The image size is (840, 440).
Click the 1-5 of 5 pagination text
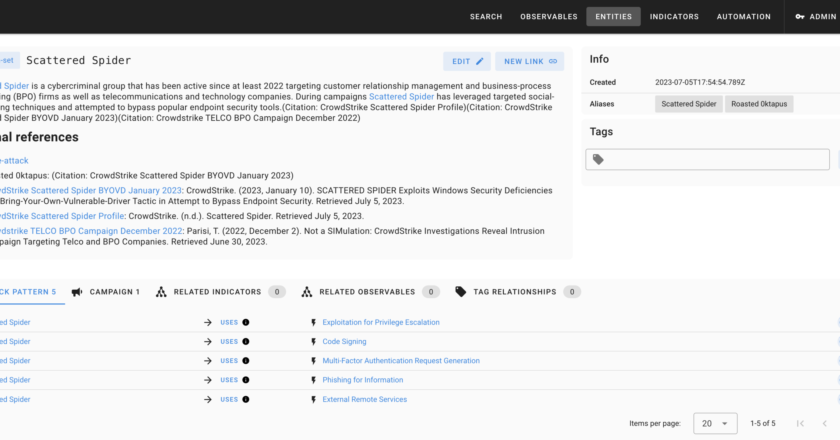(x=763, y=423)
